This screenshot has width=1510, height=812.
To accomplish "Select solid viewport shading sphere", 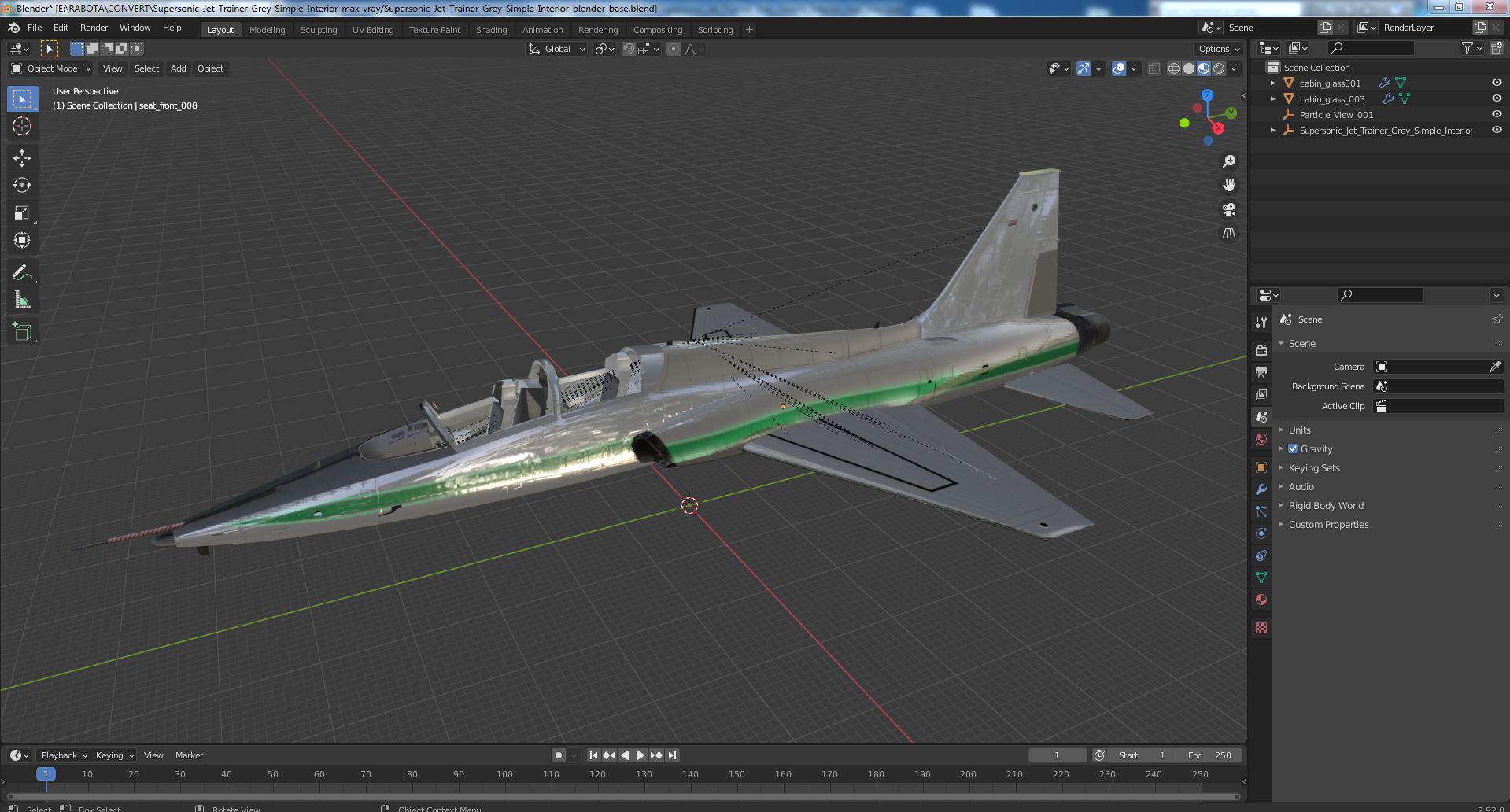I will (1189, 68).
